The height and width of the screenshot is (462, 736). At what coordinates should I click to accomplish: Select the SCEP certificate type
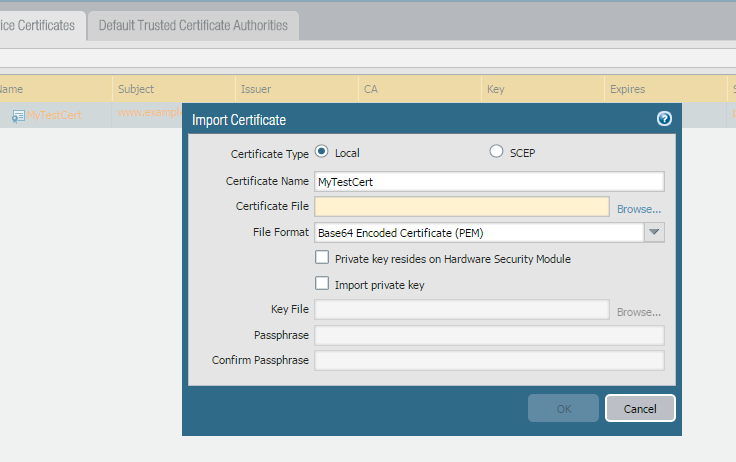click(496, 152)
